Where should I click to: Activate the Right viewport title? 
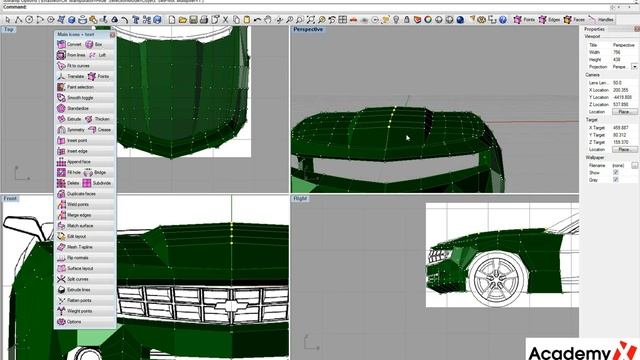[300, 198]
